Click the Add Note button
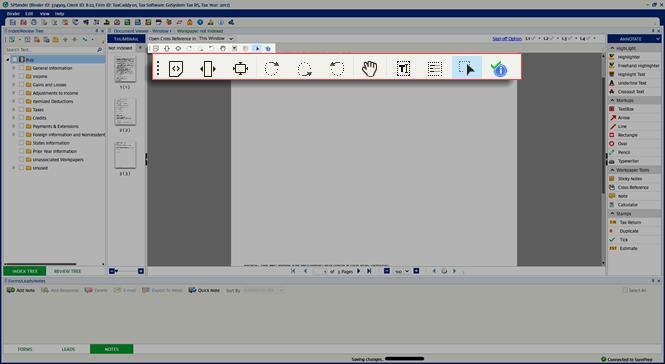This screenshot has width=665, height=364. pyautogui.click(x=21, y=290)
